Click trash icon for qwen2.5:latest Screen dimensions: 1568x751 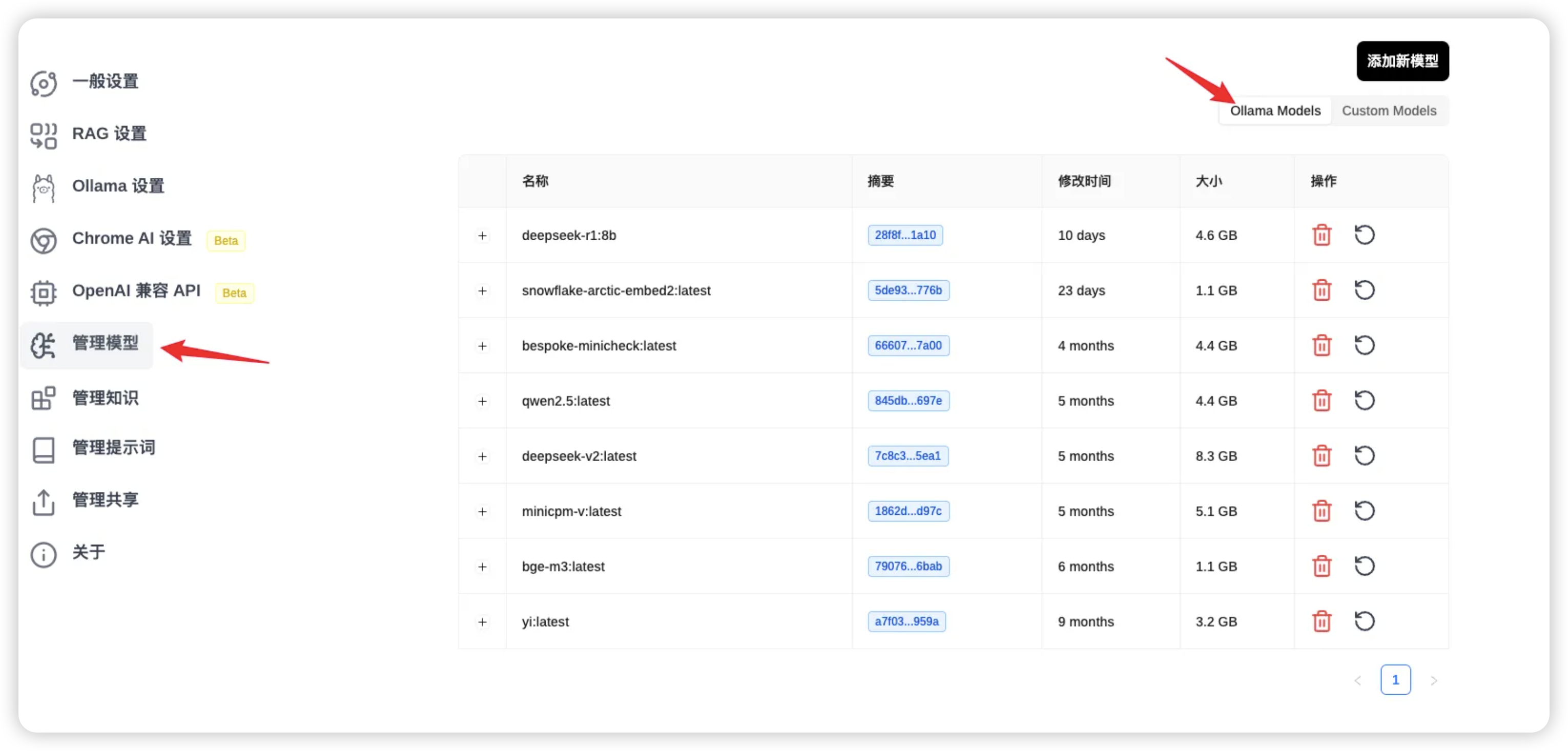click(1322, 401)
